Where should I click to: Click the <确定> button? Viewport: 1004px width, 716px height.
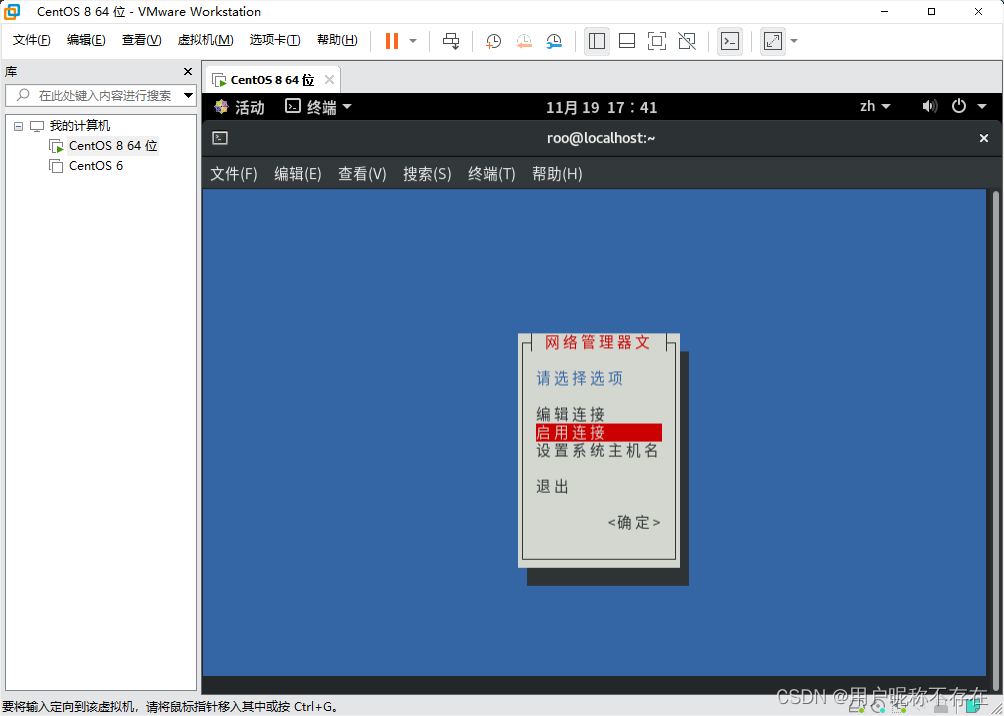[634, 523]
